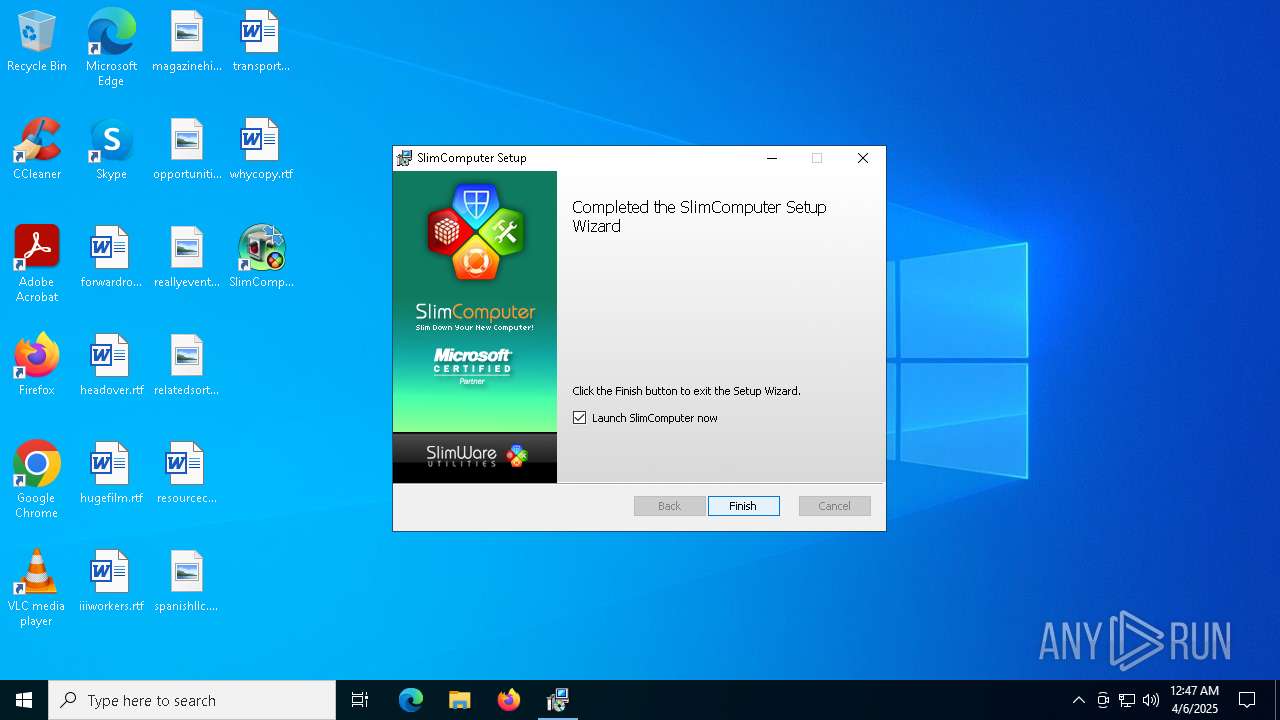This screenshot has height=720, width=1280.
Task: Select the Firefox desktop shortcut
Action: [x=37, y=365]
